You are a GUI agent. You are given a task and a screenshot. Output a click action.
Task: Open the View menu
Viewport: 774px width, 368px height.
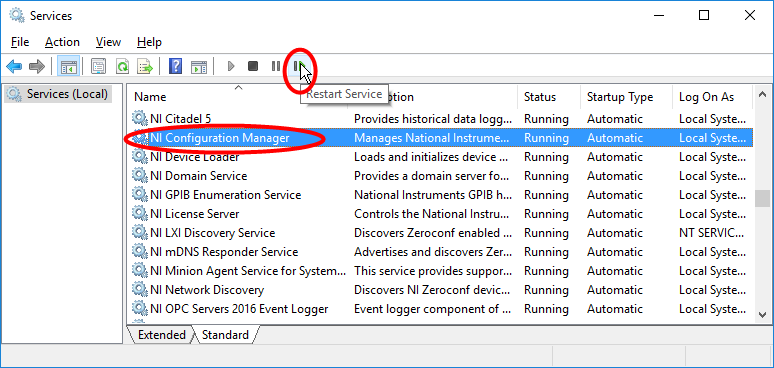[109, 42]
